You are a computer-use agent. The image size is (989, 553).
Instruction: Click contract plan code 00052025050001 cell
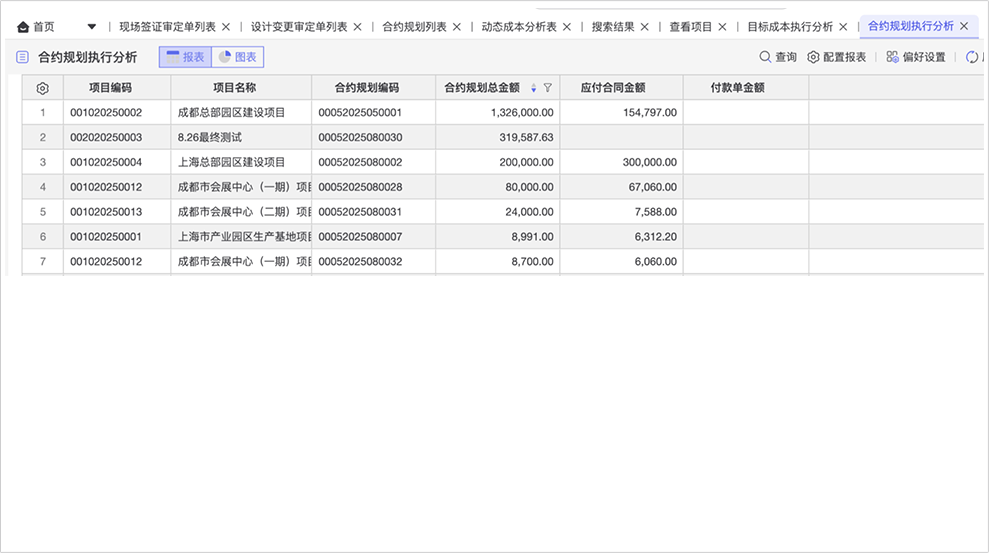click(x=360, y=113)
